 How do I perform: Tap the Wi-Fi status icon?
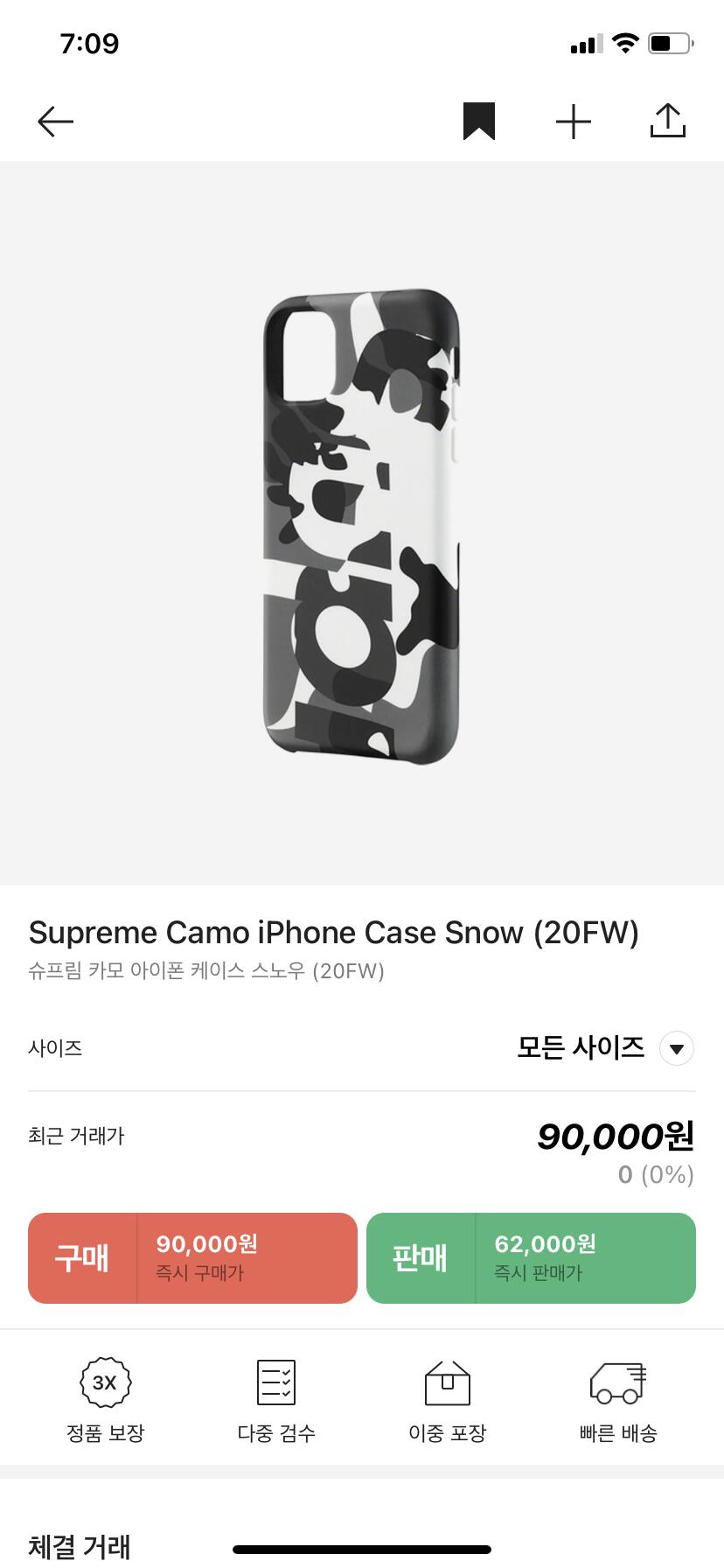(625, 43)
